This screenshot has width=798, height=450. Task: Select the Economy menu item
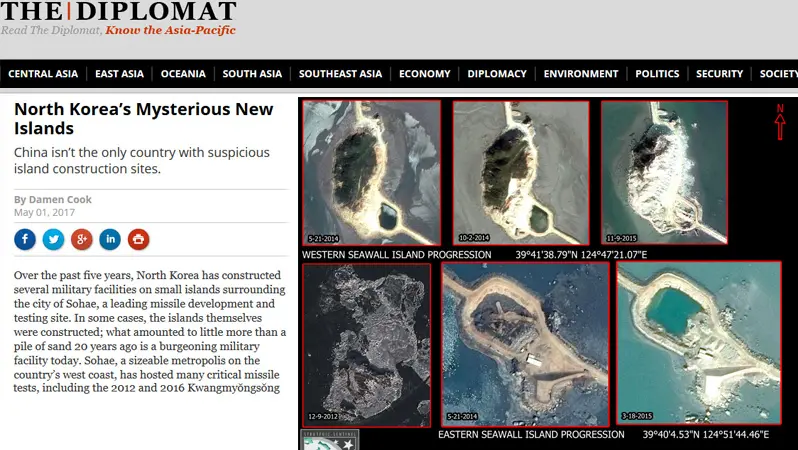tap(424, 74)
